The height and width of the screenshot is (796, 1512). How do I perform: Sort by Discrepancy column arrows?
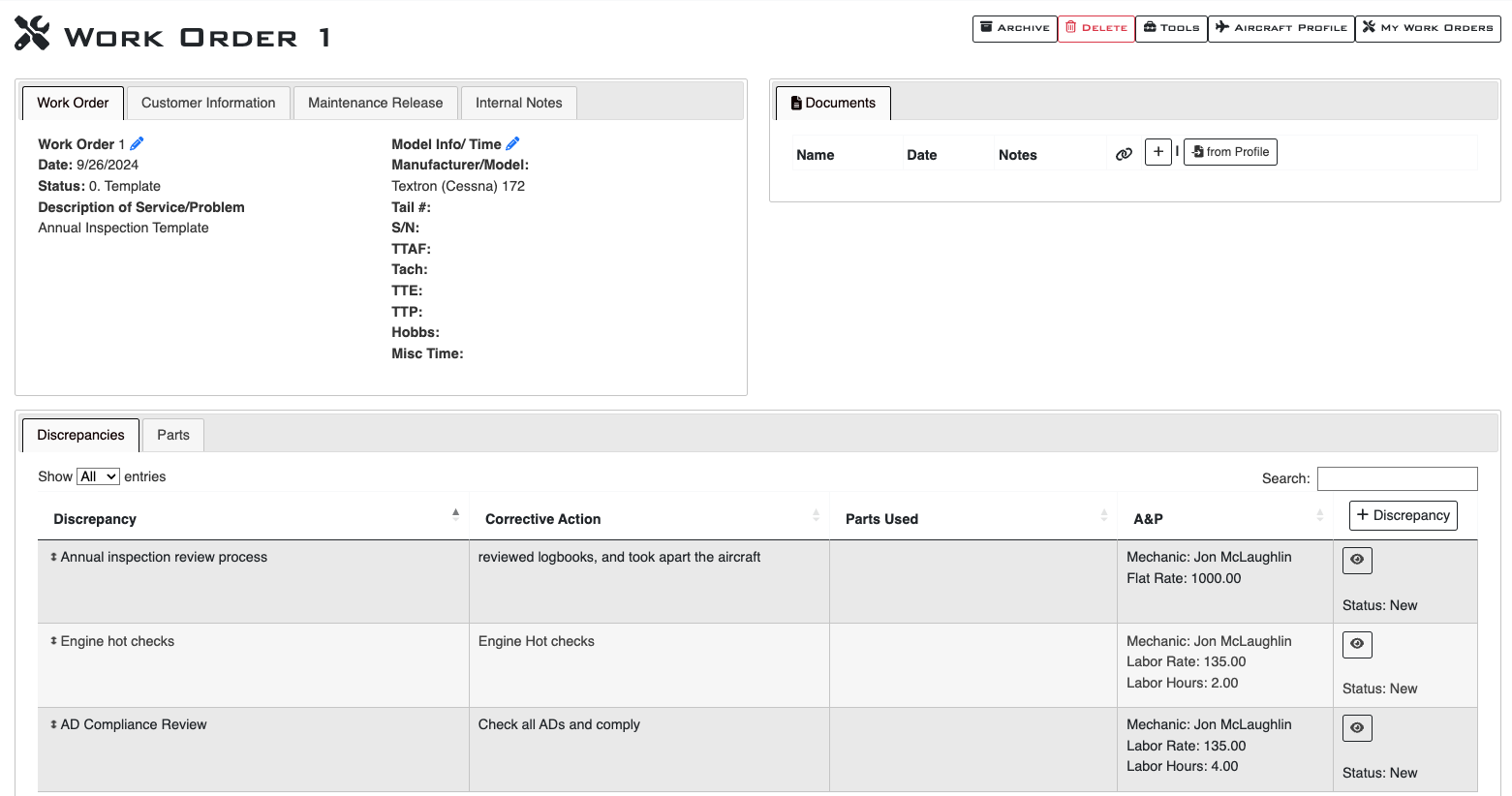[x=455, y=514]
